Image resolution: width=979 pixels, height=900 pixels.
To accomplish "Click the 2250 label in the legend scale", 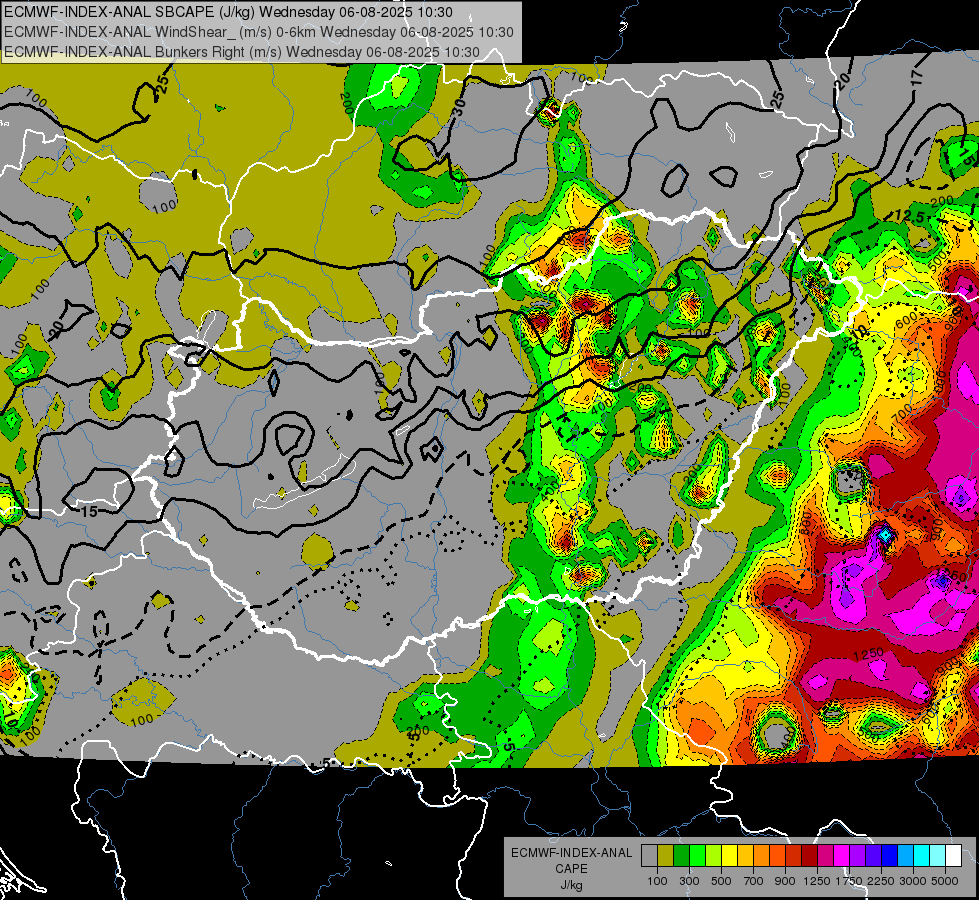I will 881,881.
